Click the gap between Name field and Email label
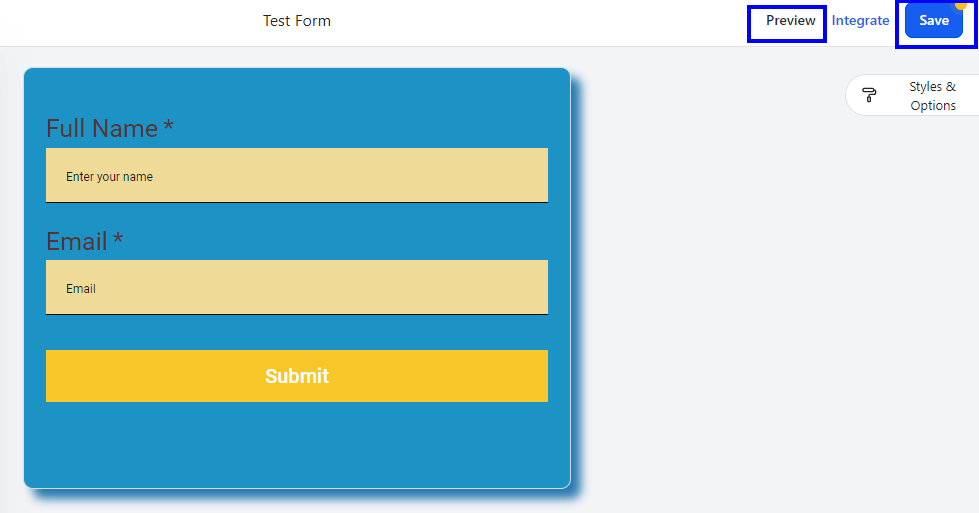 [297, 215]
